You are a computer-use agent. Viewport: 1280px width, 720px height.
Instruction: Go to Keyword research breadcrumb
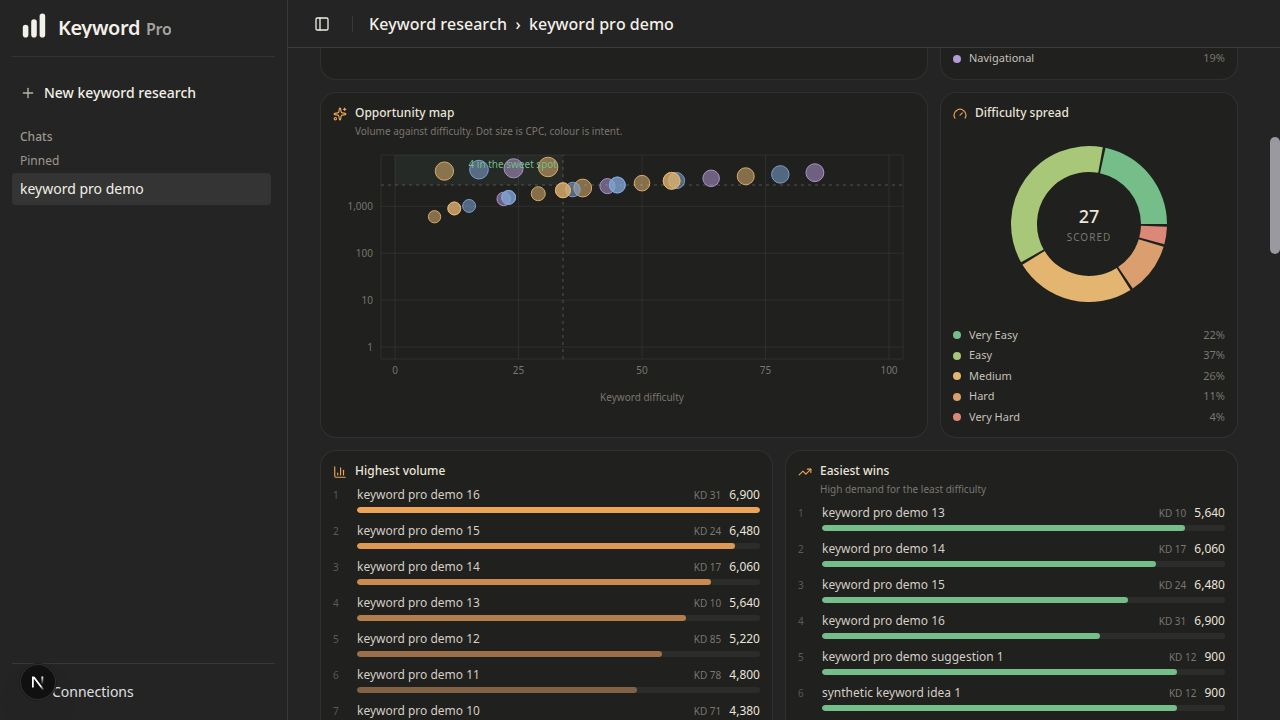tap(438, 24)
